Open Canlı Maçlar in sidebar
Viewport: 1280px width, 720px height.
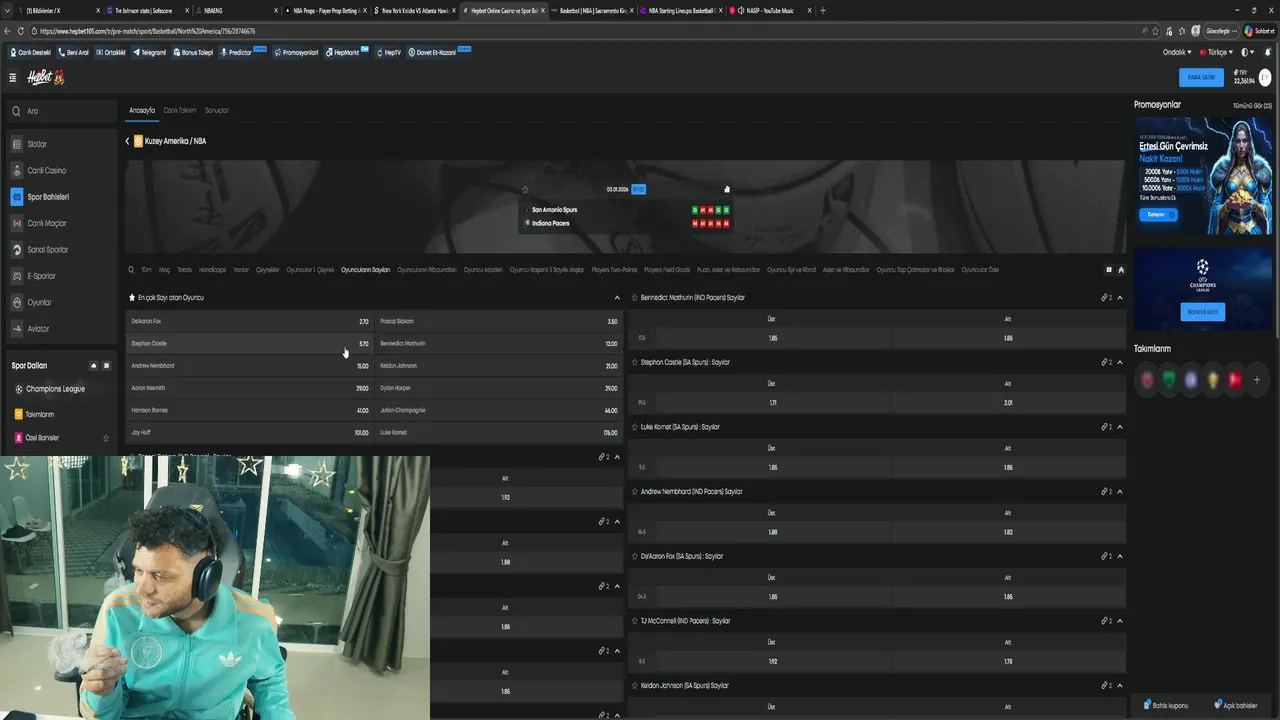[61, 223]
